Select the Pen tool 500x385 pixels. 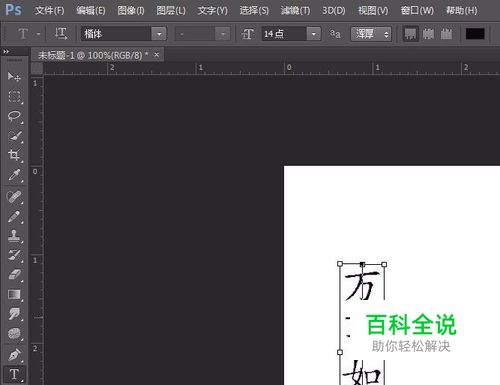point(14,355)
